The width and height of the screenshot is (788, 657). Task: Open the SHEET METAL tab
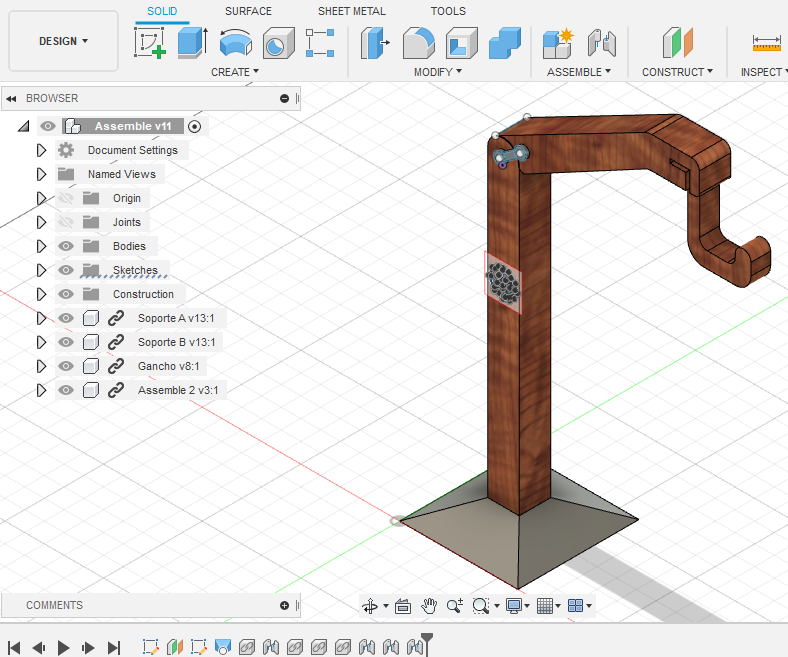click(351, 11)
